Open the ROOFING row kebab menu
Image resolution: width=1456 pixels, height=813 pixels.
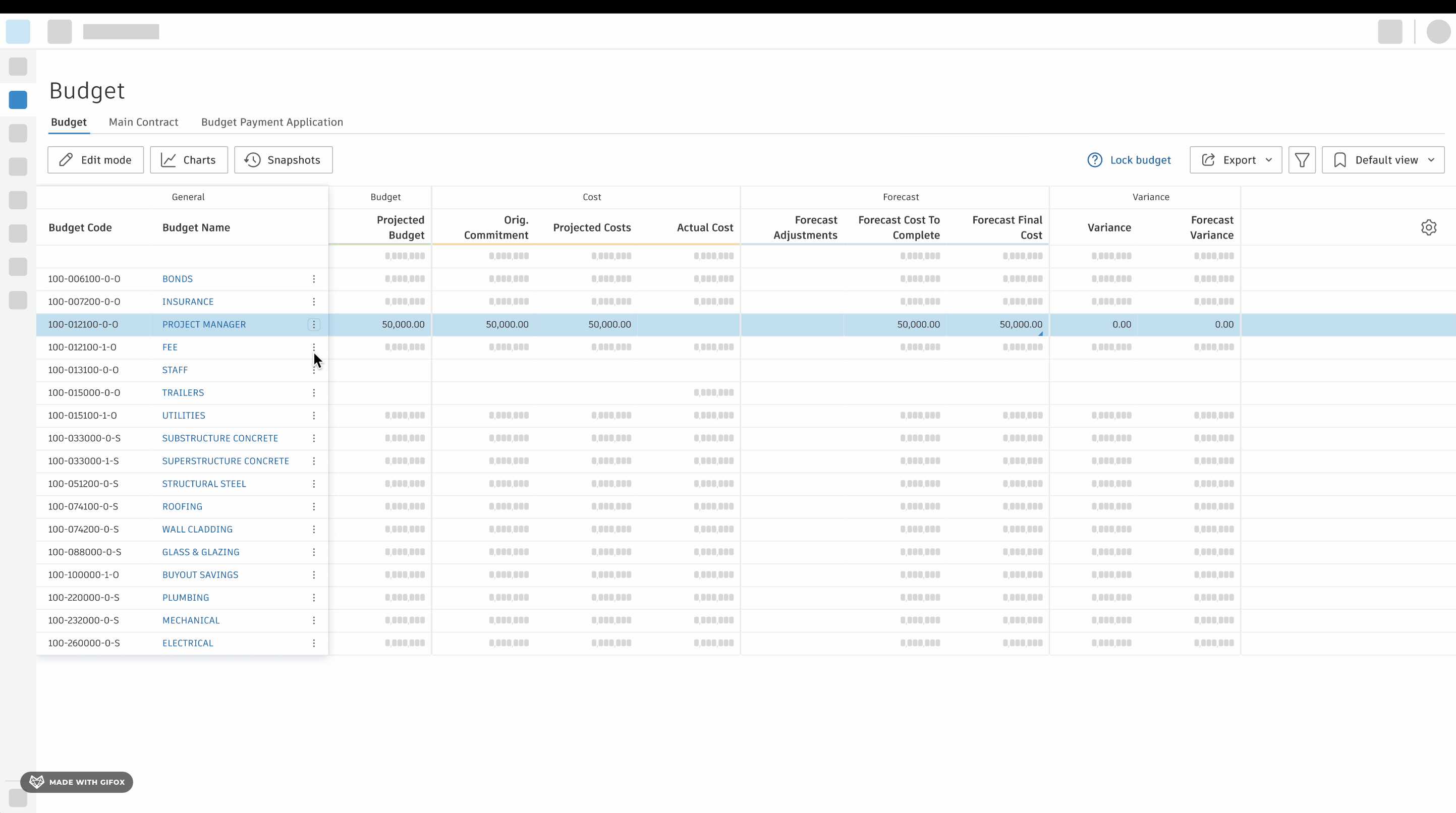point(314,507)
